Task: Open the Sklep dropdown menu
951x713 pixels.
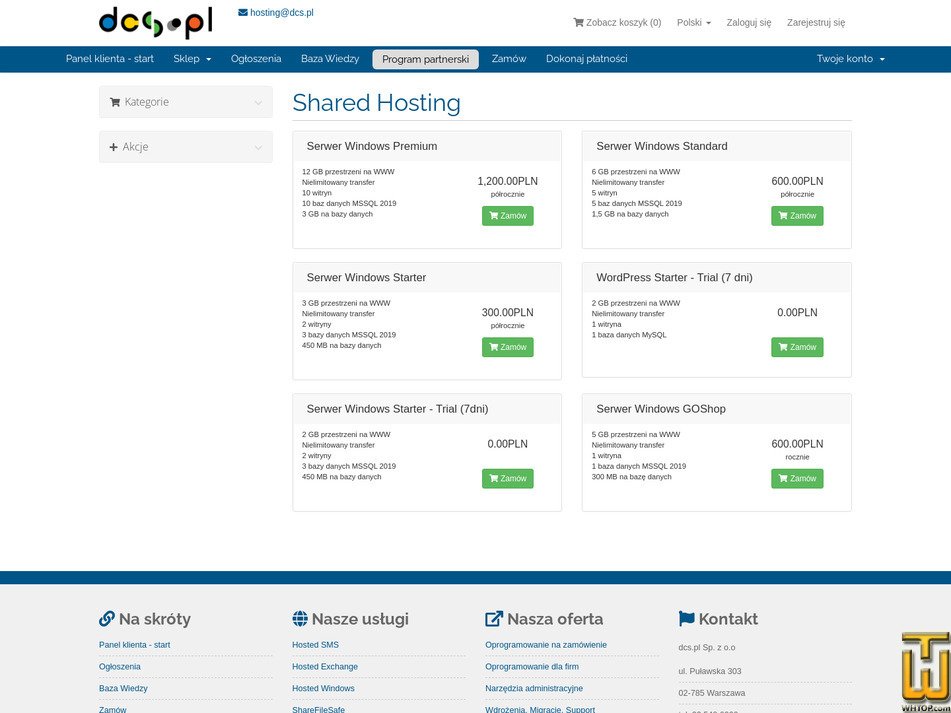Action: coord(192,59)
